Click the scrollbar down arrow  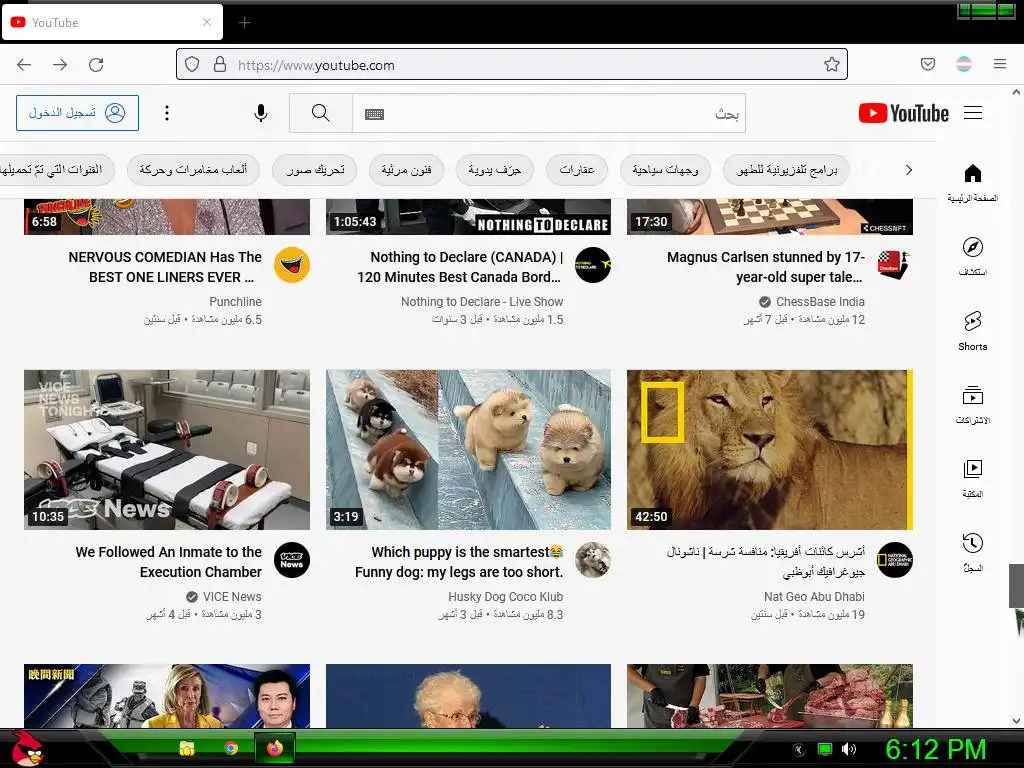[1016, 721]
